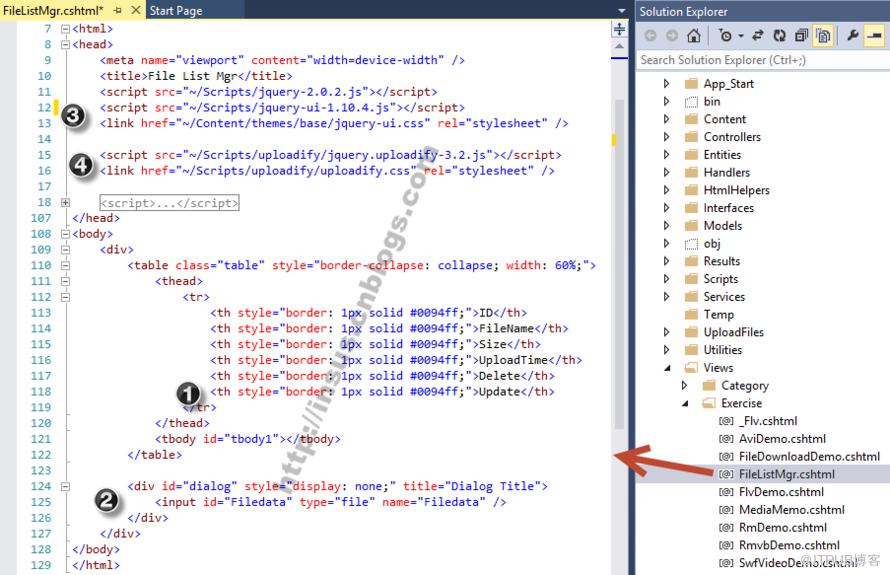Expand the Scripts folder arrow
890x575 pixels.
[666, 279]
